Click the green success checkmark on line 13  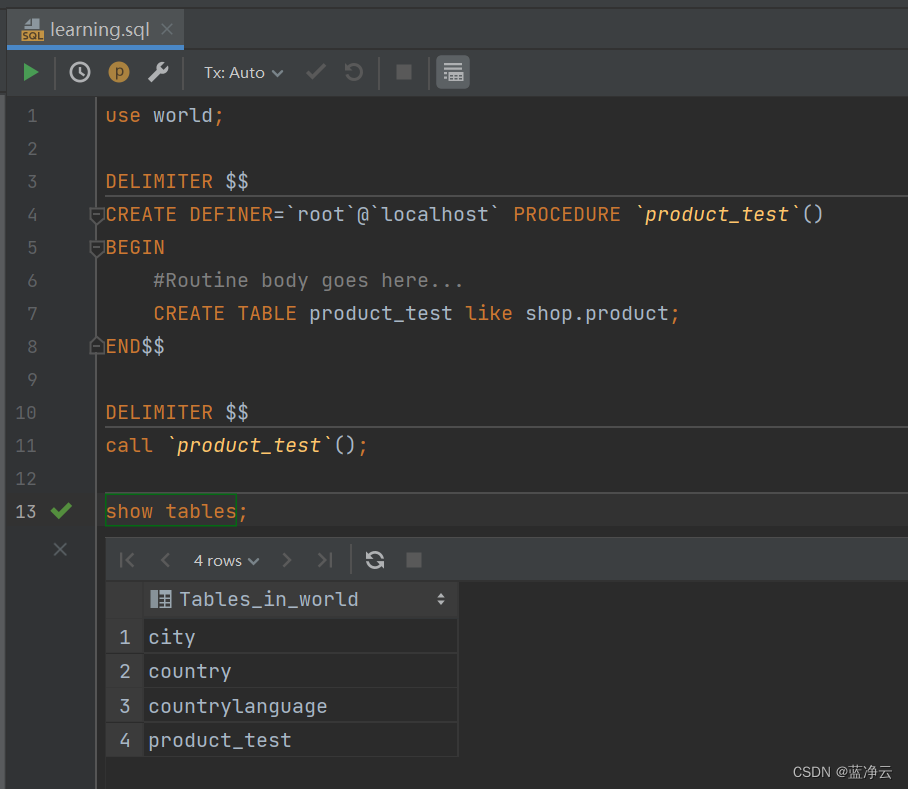[x=61, y=511]
